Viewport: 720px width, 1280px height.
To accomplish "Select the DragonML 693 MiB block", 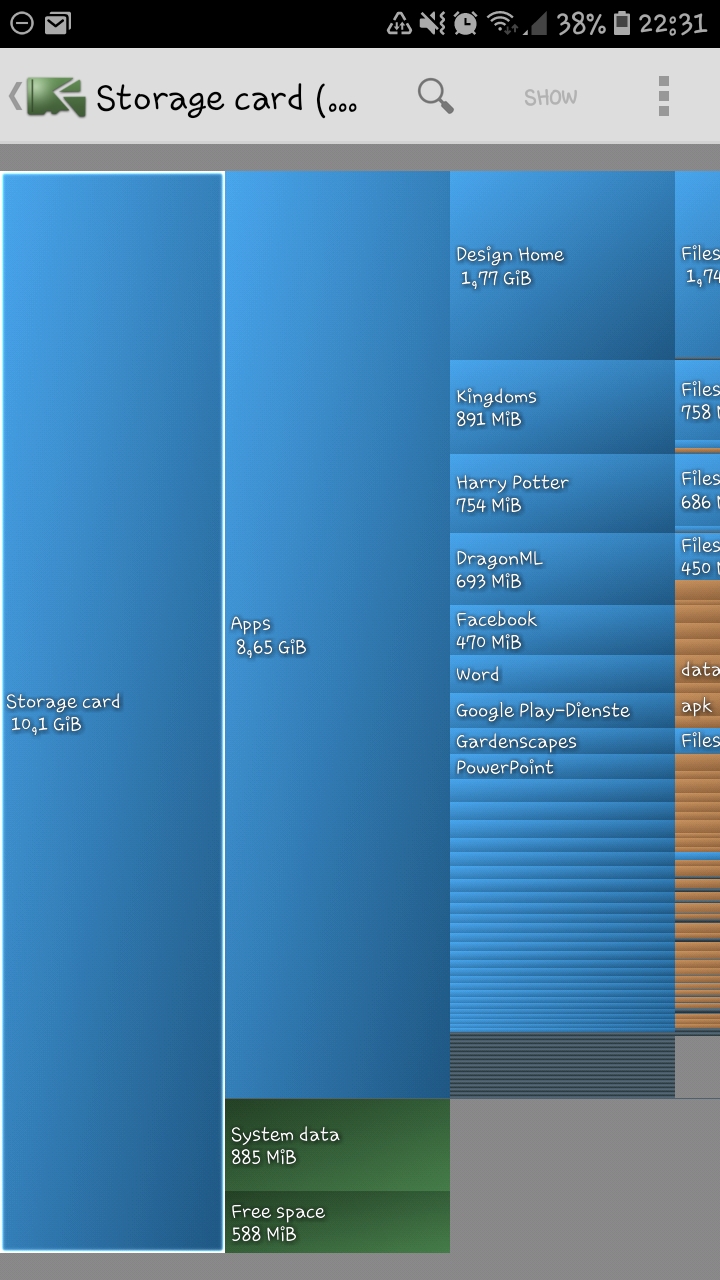I will pos(562,569).
